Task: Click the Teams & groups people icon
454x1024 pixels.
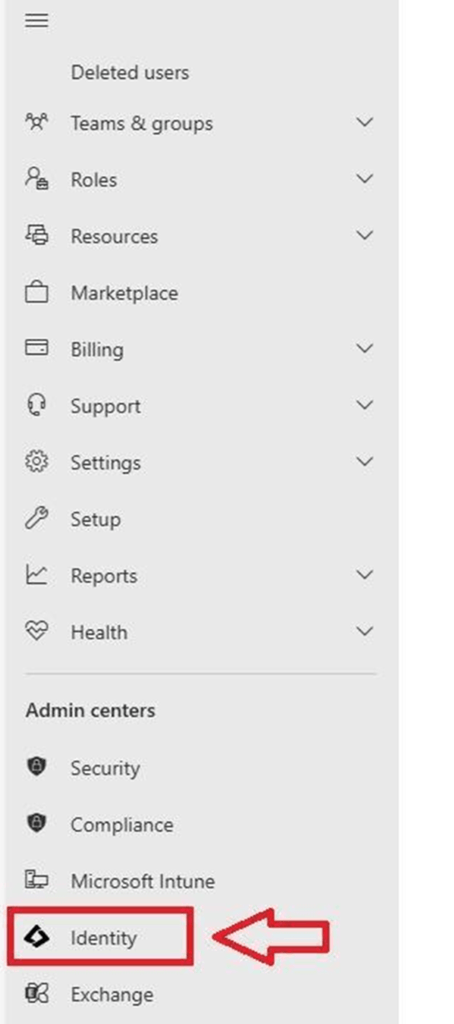Action: pos(37,122)
